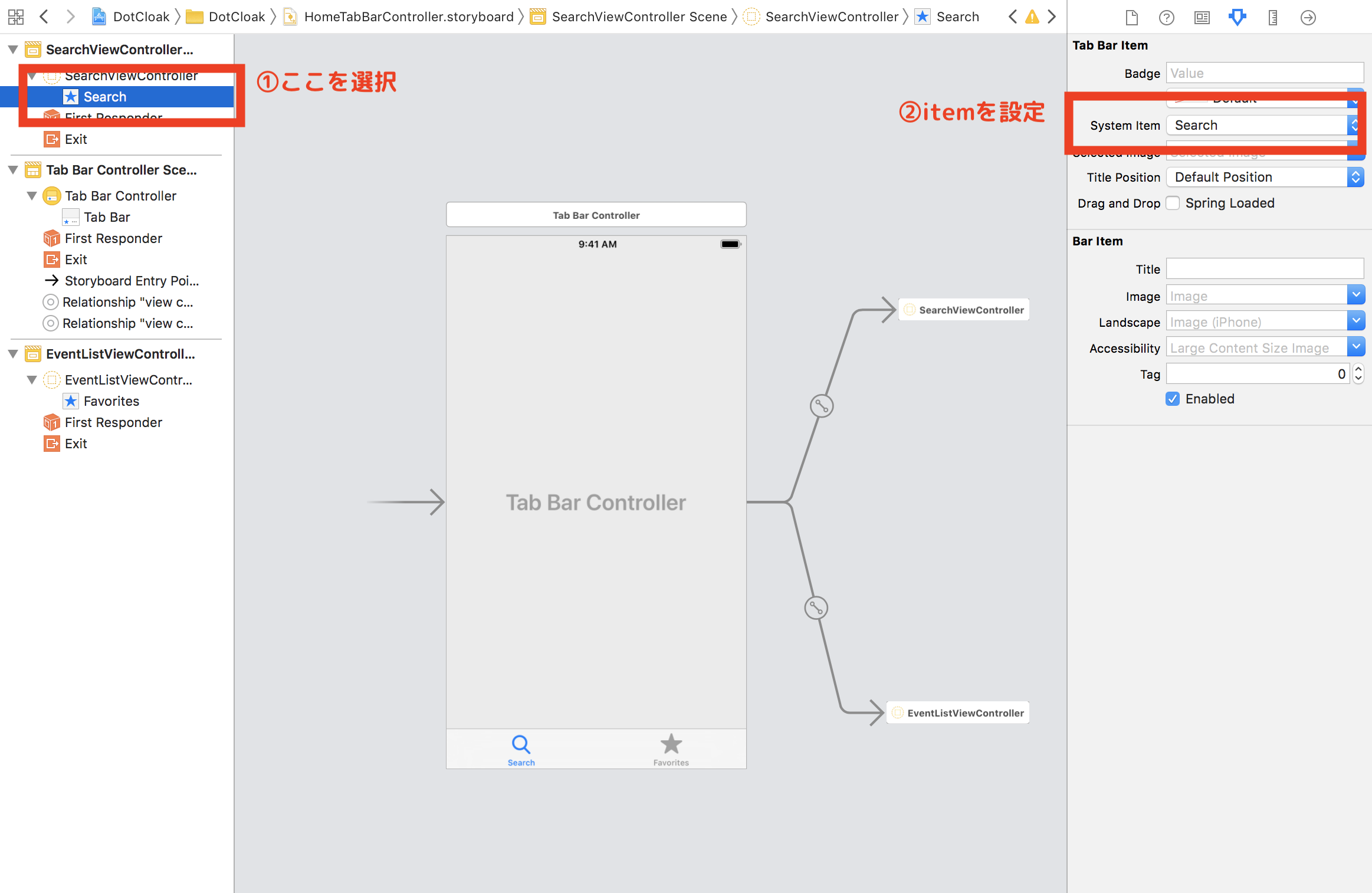Image resolution: width=1372 pixels, height=893 pixels.
Task: Increment the Tag value stepper
Action: (x=1358, y=370)
